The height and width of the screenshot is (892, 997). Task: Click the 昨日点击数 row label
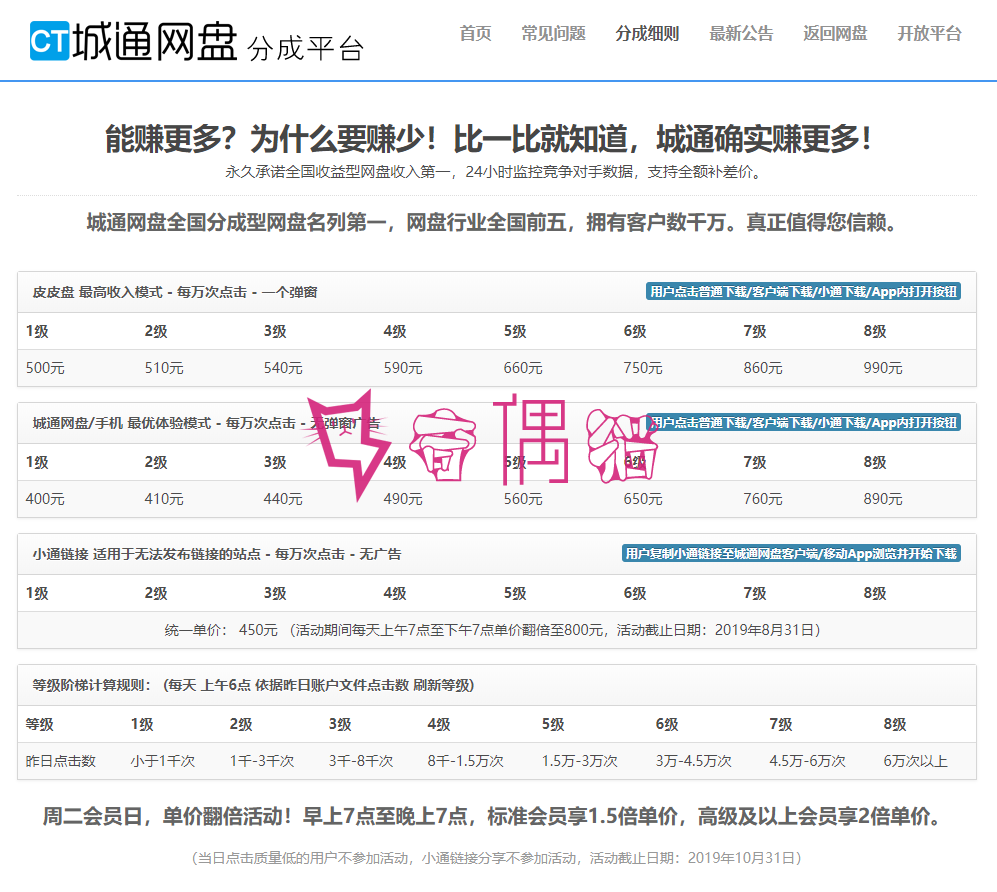click(x=60, y=761)
